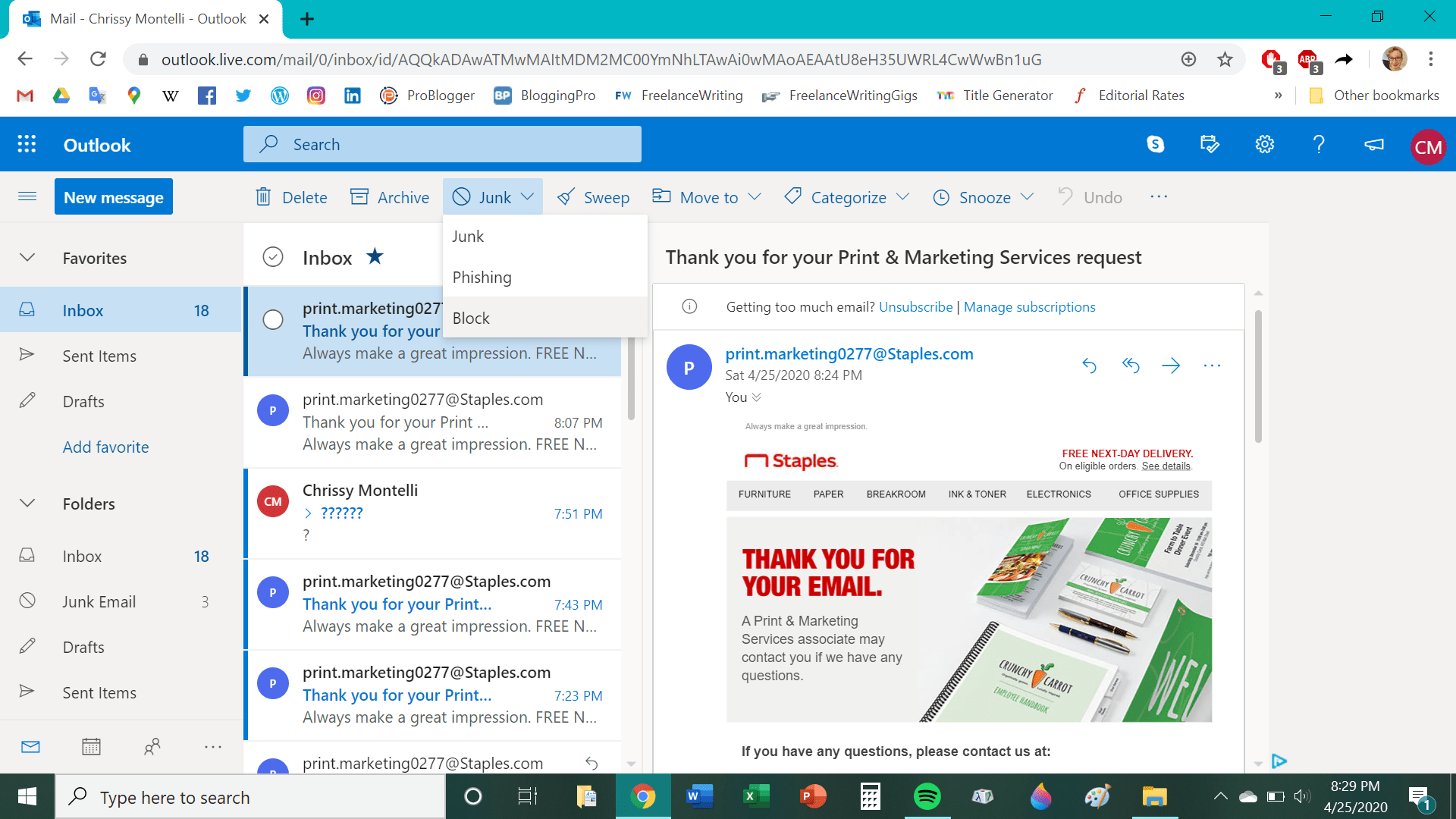Click the app launcher waffle icon

[x=27, y=144]
